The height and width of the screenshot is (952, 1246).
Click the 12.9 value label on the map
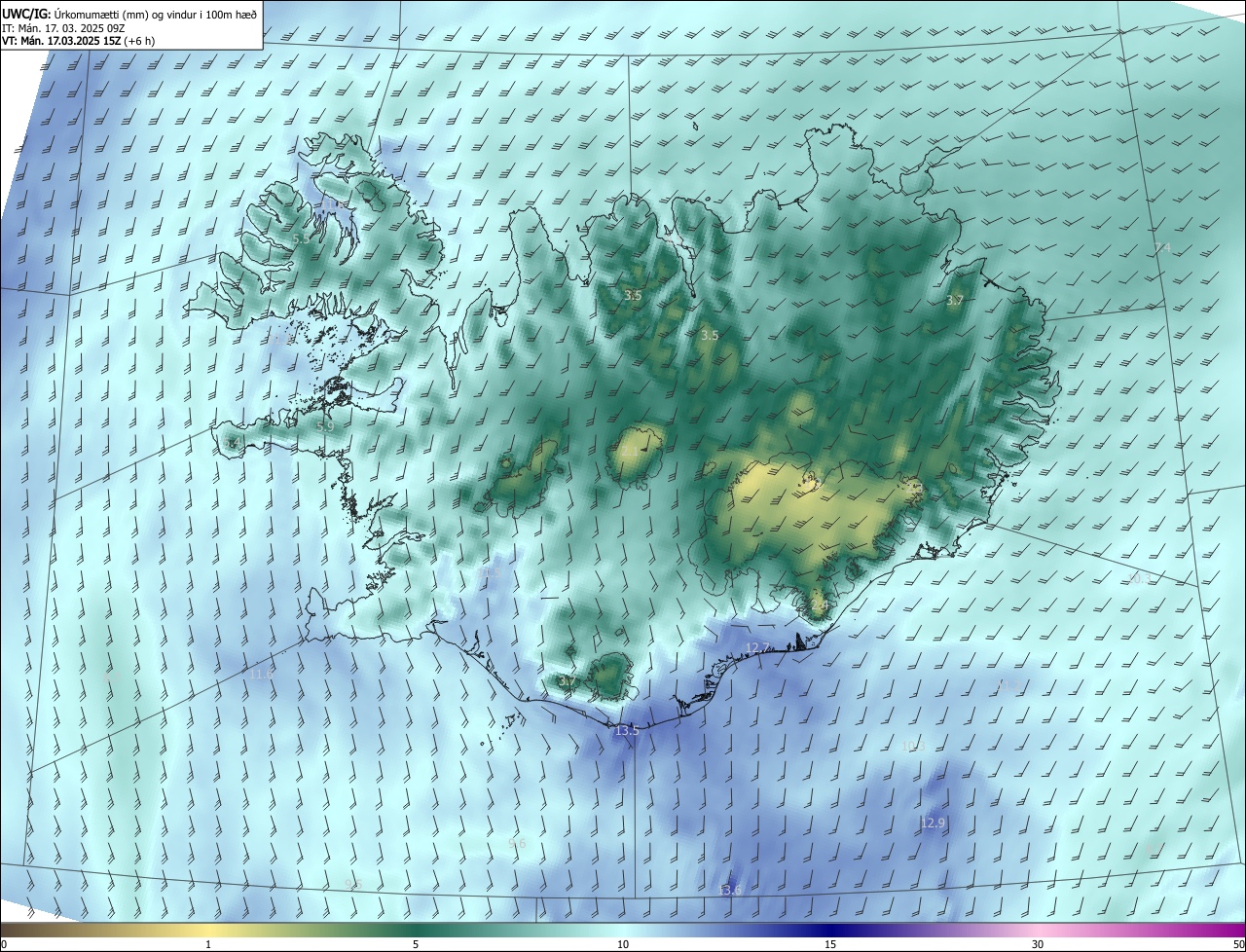(933, 823)
